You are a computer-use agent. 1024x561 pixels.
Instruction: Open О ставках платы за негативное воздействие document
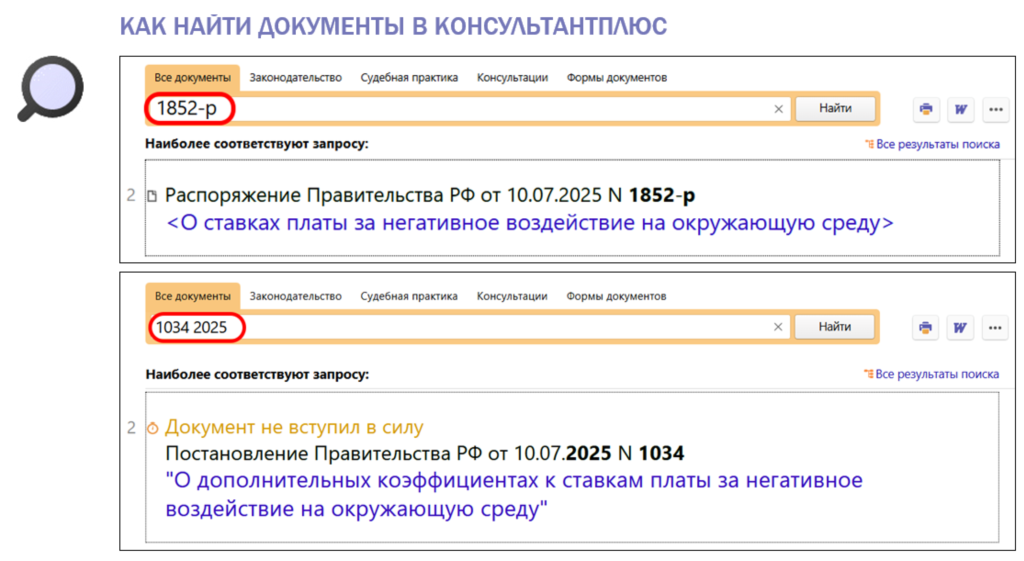[530, 223]
